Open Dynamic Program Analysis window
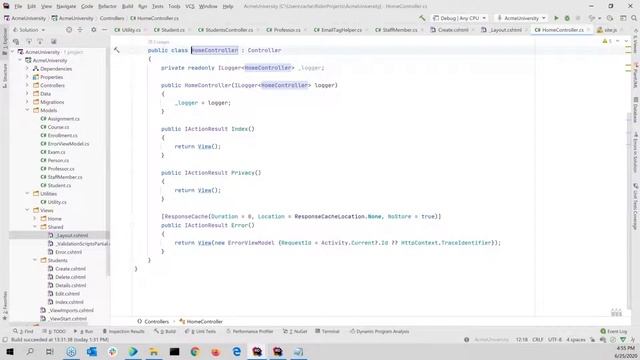640x360 pixels. pyautogui.click(x=380, y=331)
